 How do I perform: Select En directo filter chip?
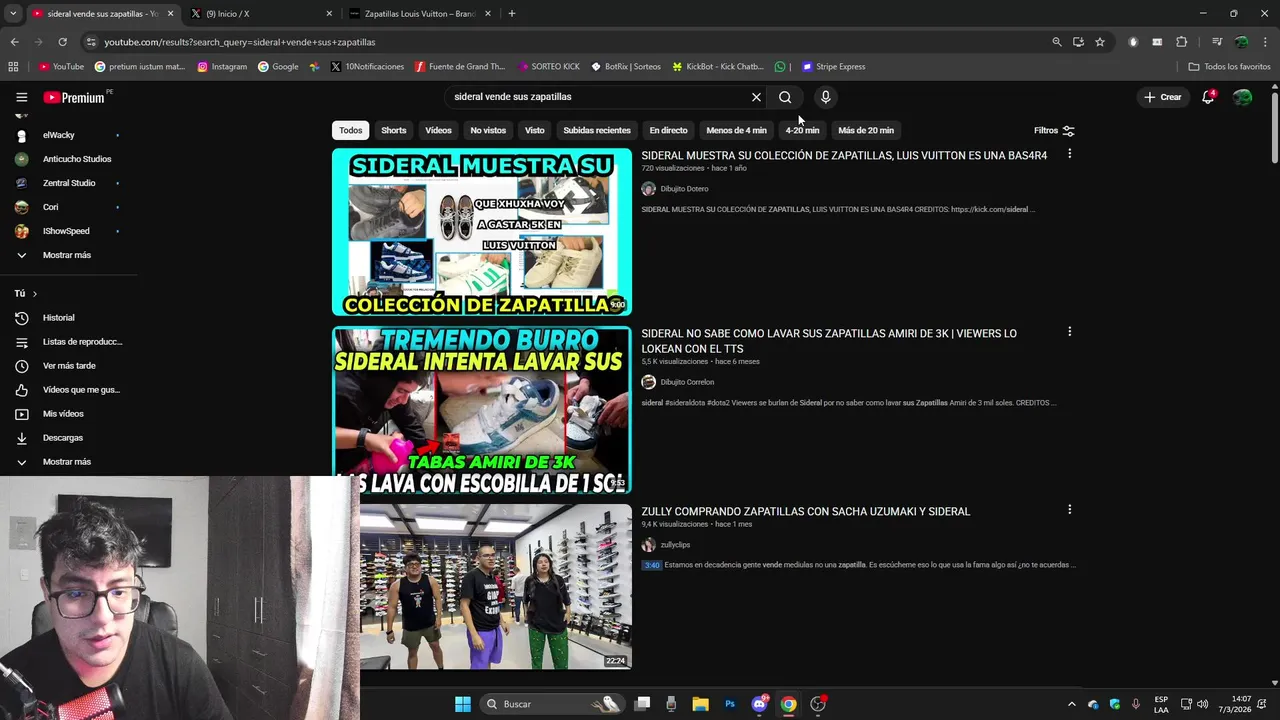(668, 131)
